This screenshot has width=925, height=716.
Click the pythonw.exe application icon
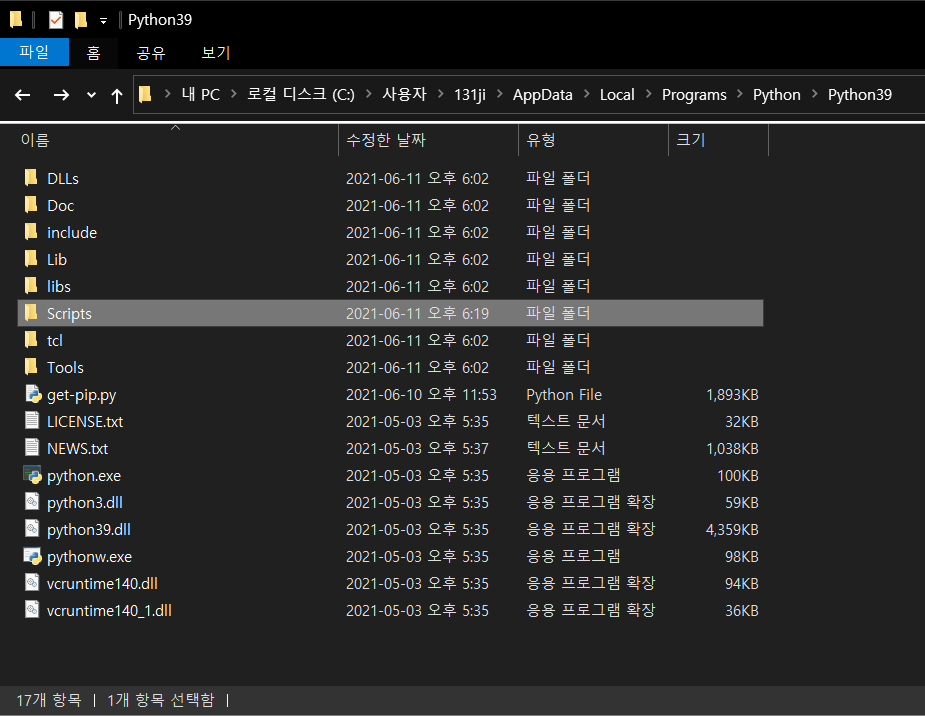pos(32,556)
